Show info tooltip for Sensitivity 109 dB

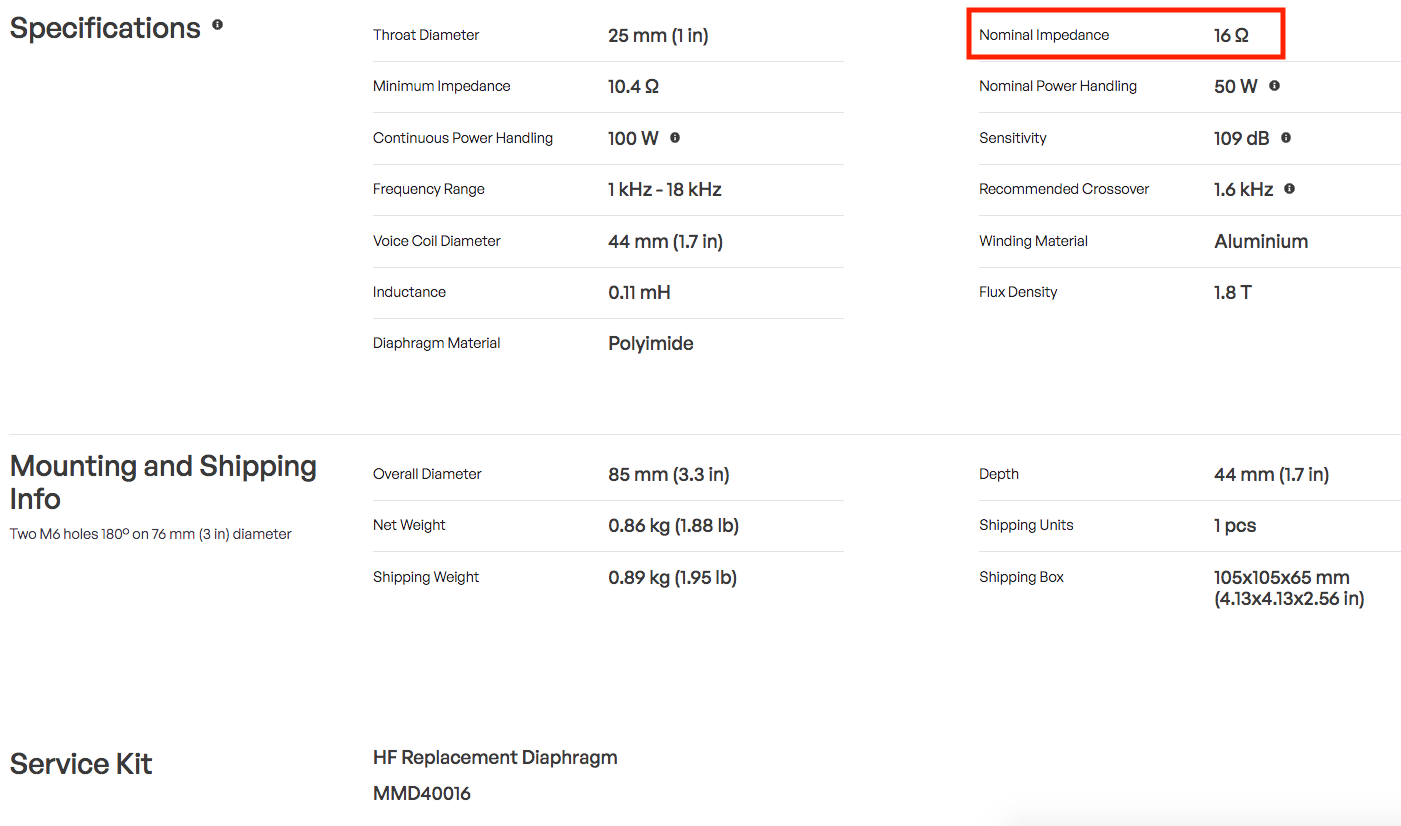point(1286,138)
